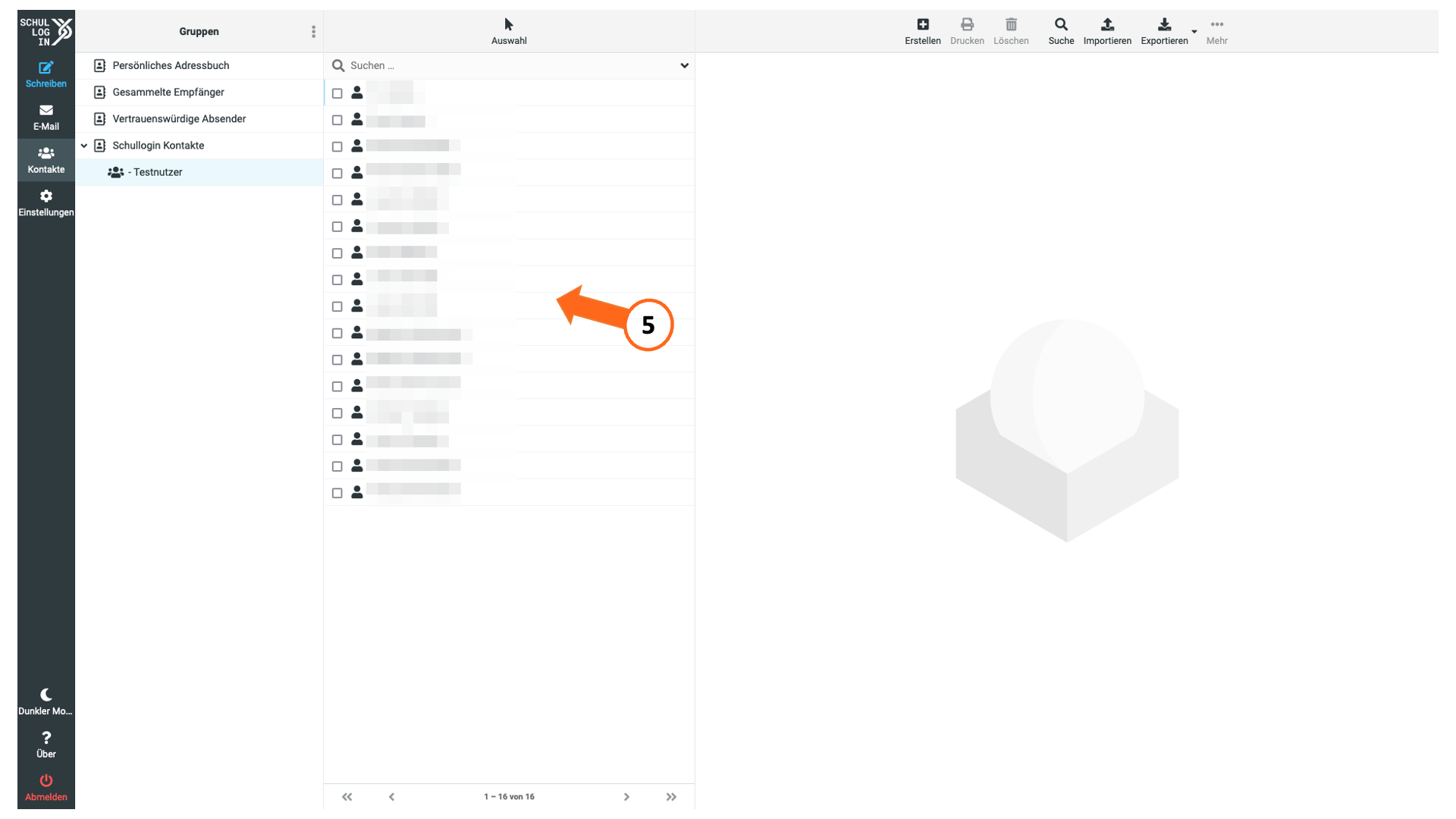Select the Testnutzer group
This screenshot has height=819, width=1456.
pyautogui.click(x=199, y=172)
